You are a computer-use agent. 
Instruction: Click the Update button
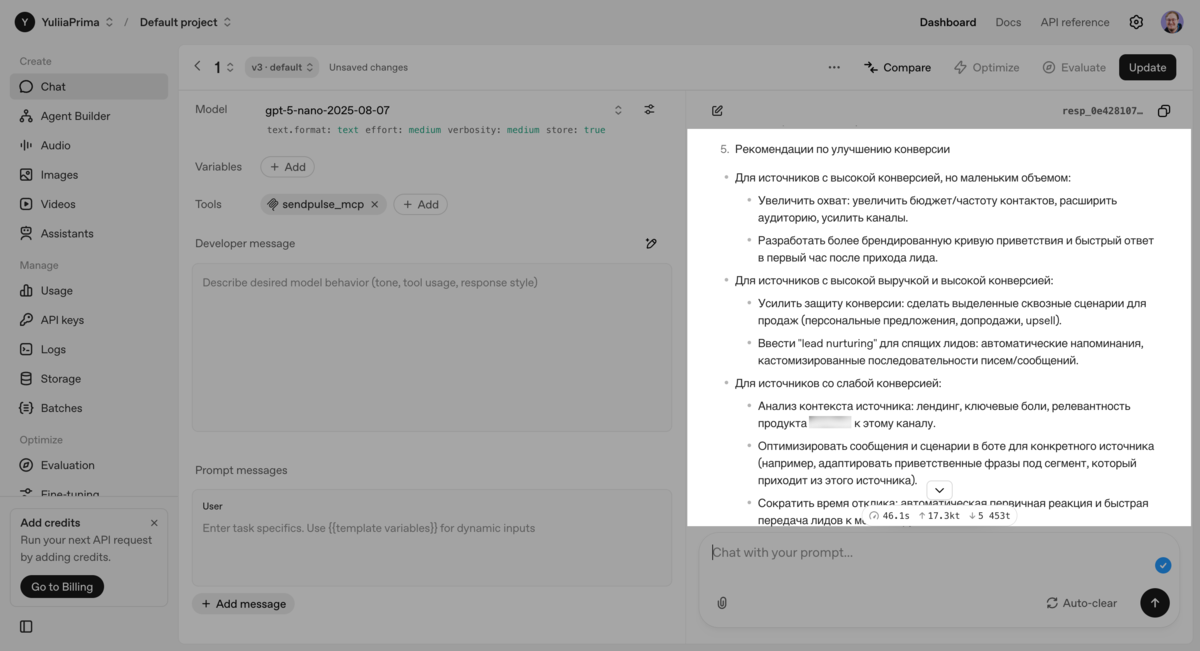(1147, 67)
